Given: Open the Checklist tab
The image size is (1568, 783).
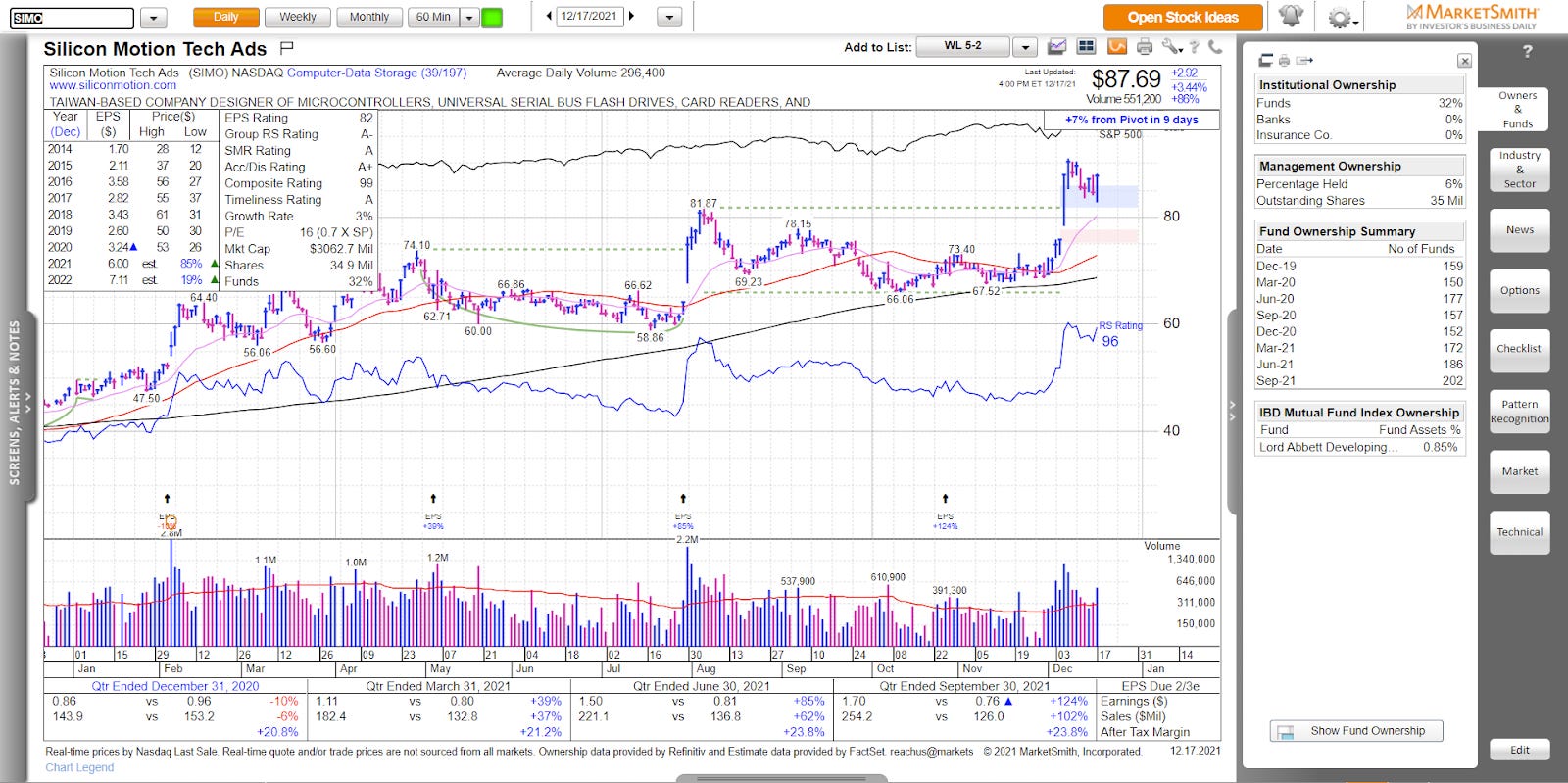Looking at the screenshot, I should tap(1519, 349).
